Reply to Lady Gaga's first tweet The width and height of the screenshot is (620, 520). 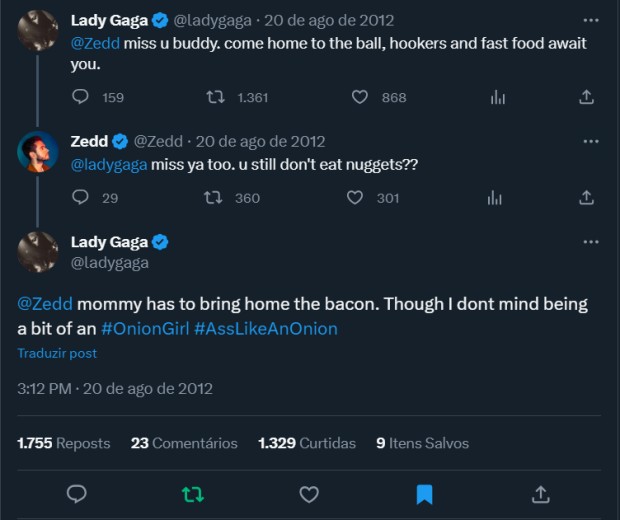click(82, 97)
